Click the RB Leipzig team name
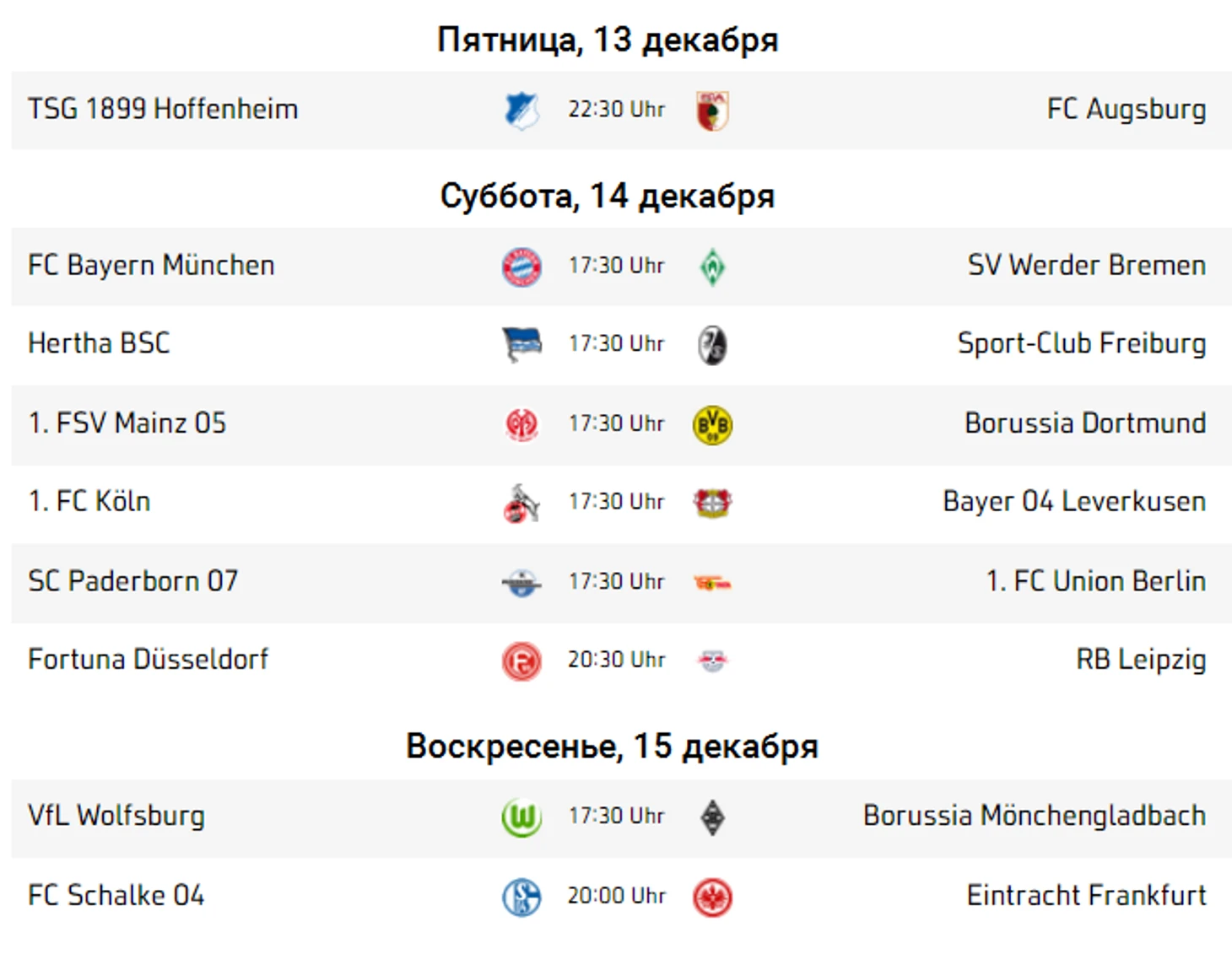 pos(1140,660)
